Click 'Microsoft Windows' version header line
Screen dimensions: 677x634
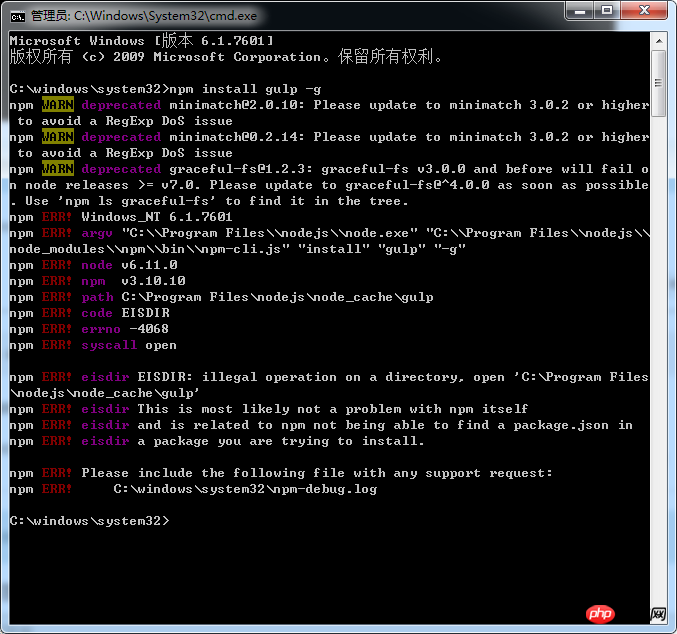point(142,41)
